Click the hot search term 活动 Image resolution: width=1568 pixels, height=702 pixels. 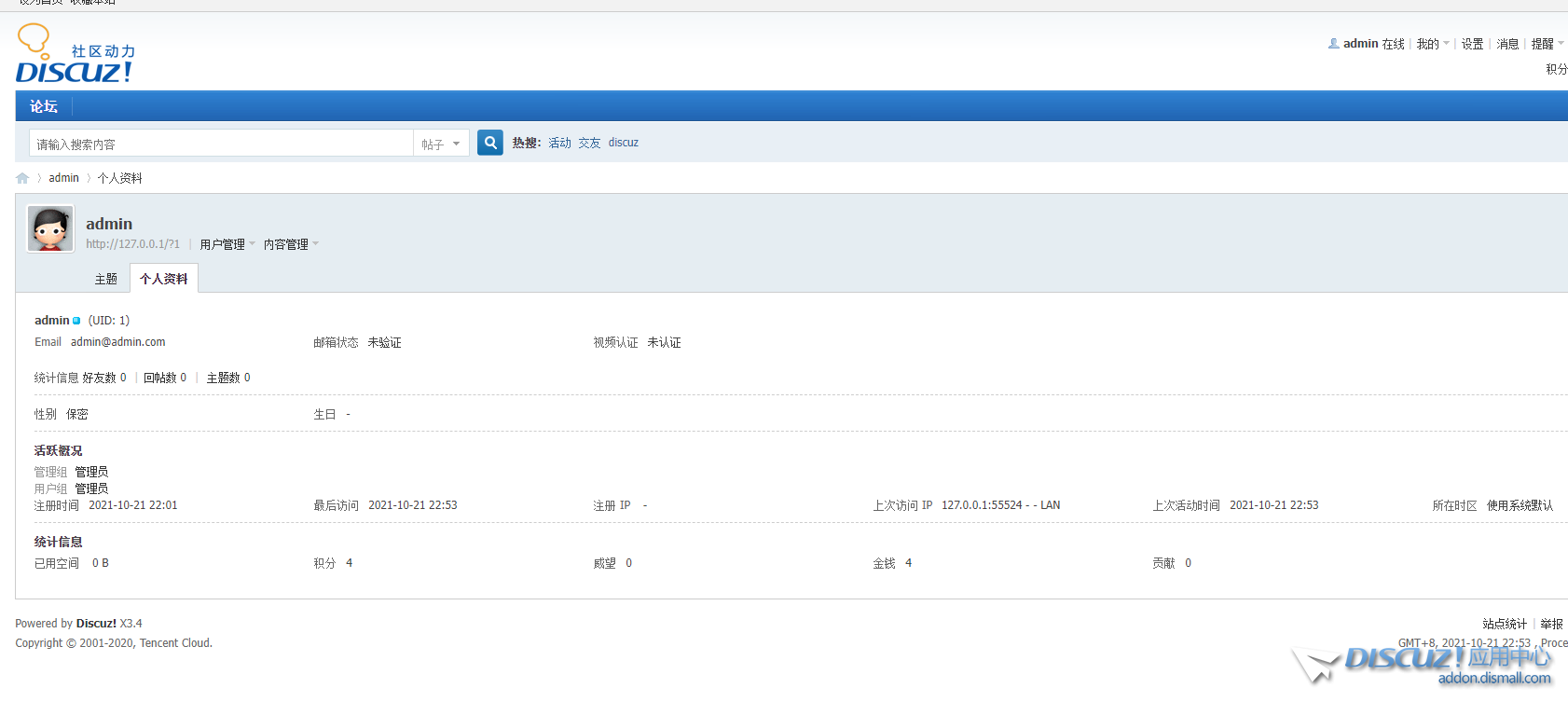(559, 143)
